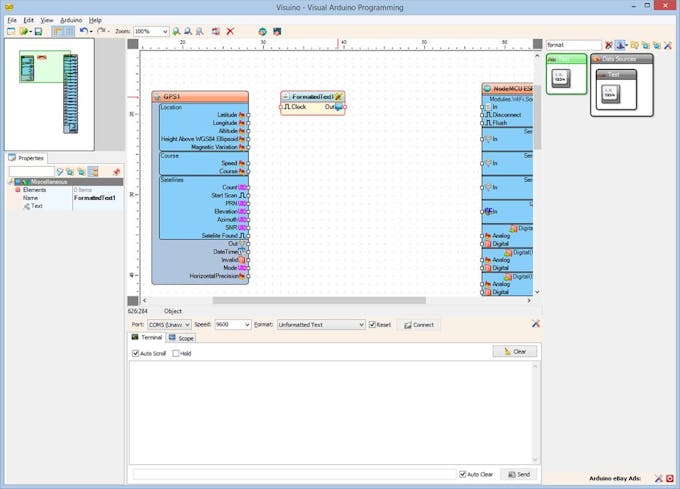Open the Arduino menu
680x489 pixels.
[x=70, y=20]
